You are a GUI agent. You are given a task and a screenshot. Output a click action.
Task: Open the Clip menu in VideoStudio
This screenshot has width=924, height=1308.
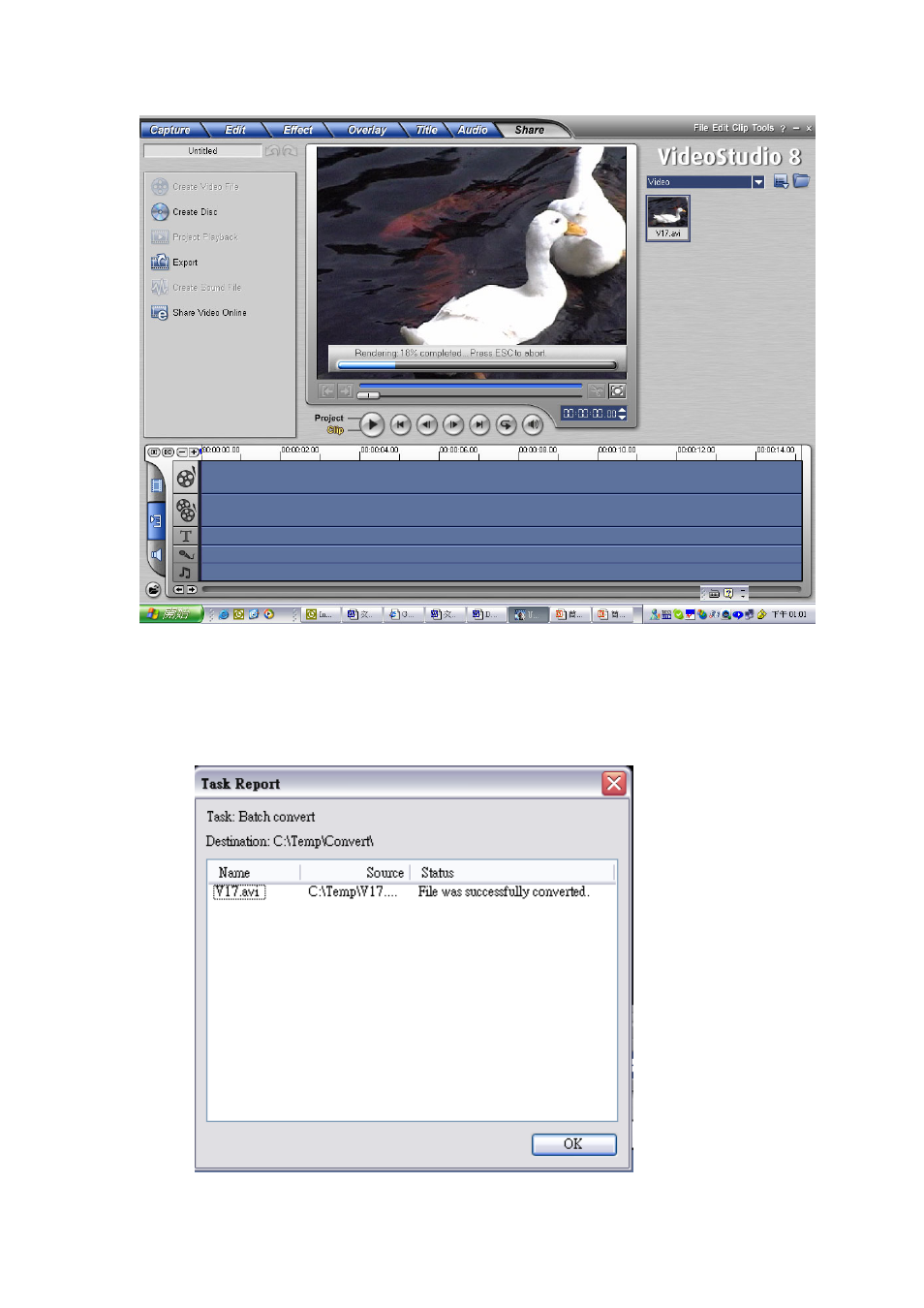(740, 128)
